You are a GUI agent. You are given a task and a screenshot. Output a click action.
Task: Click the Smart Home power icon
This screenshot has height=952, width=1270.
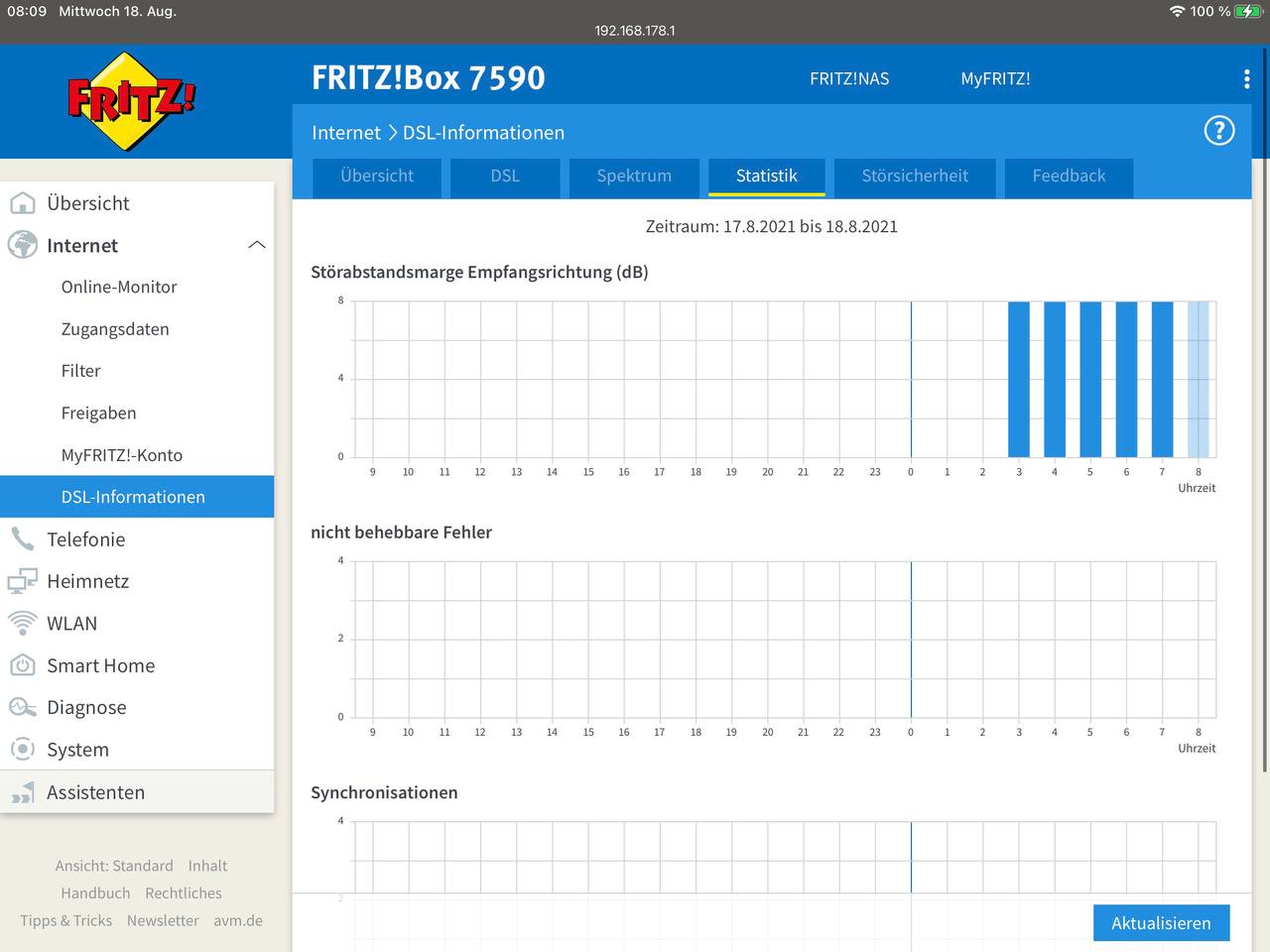22,665
